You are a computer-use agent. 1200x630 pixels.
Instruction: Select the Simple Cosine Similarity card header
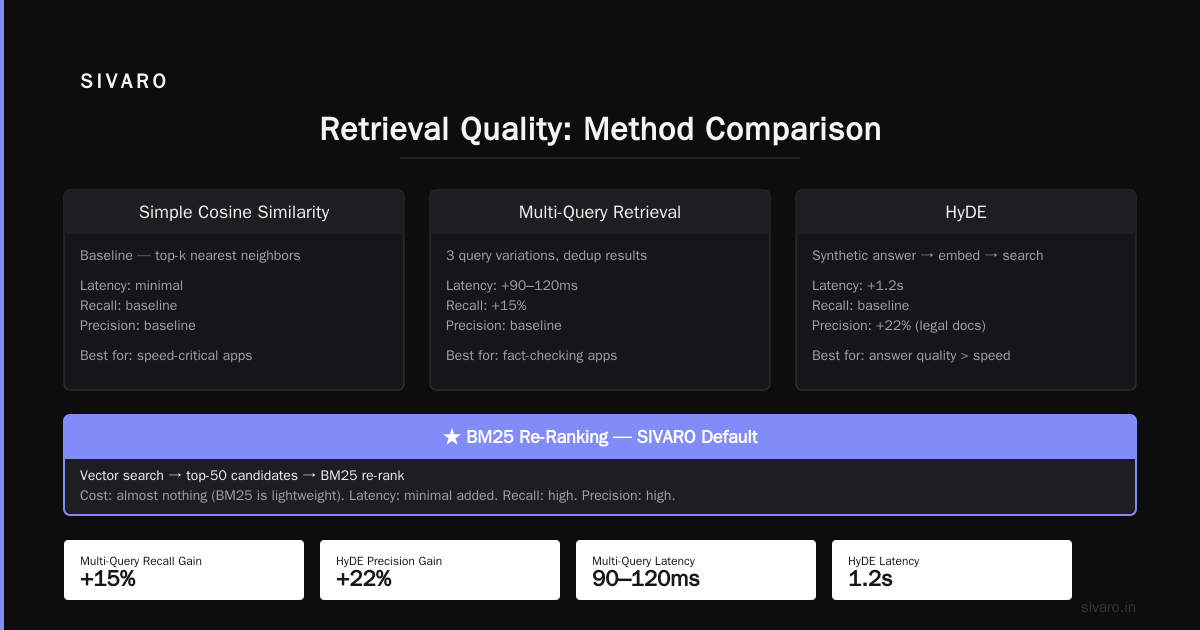click(x=234, y=212)
